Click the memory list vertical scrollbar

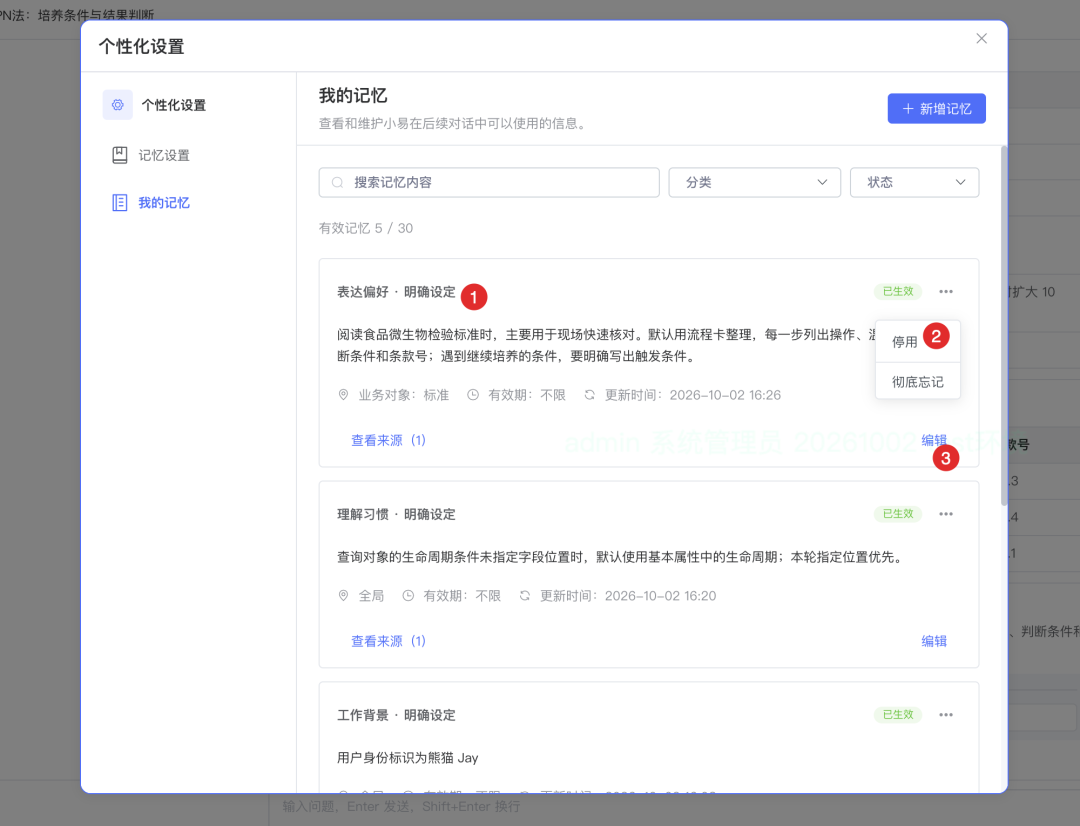pos(1004,325)
